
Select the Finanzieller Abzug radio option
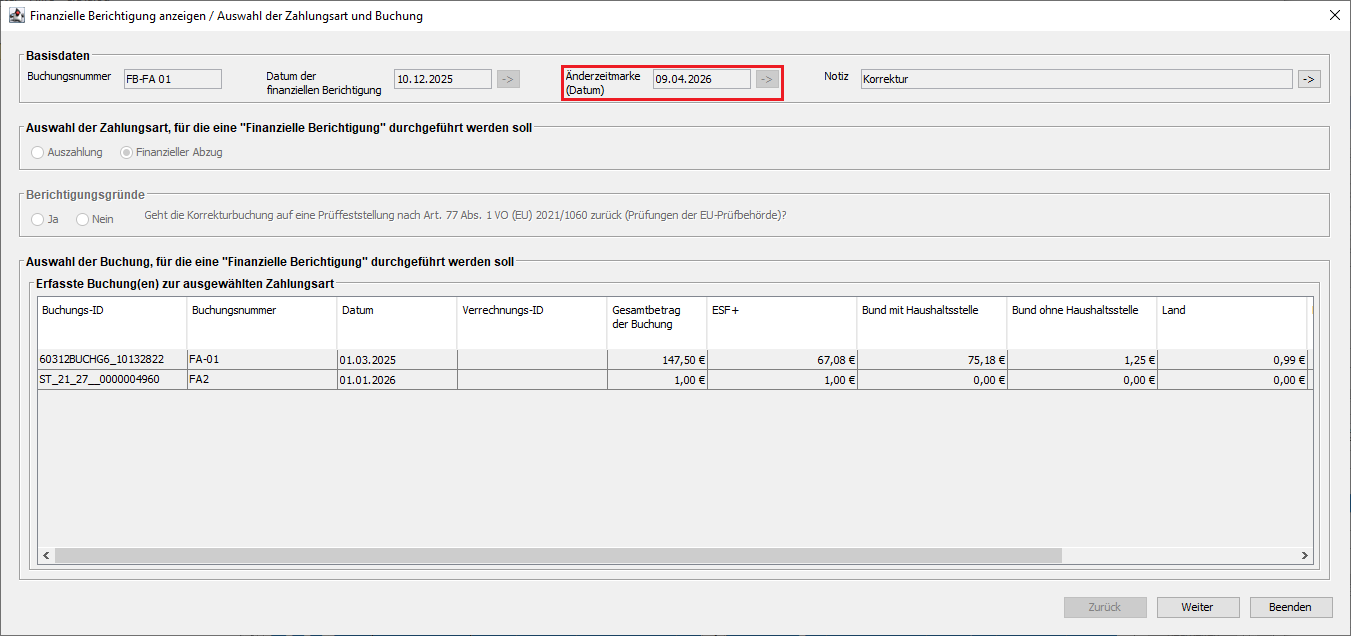127,152
